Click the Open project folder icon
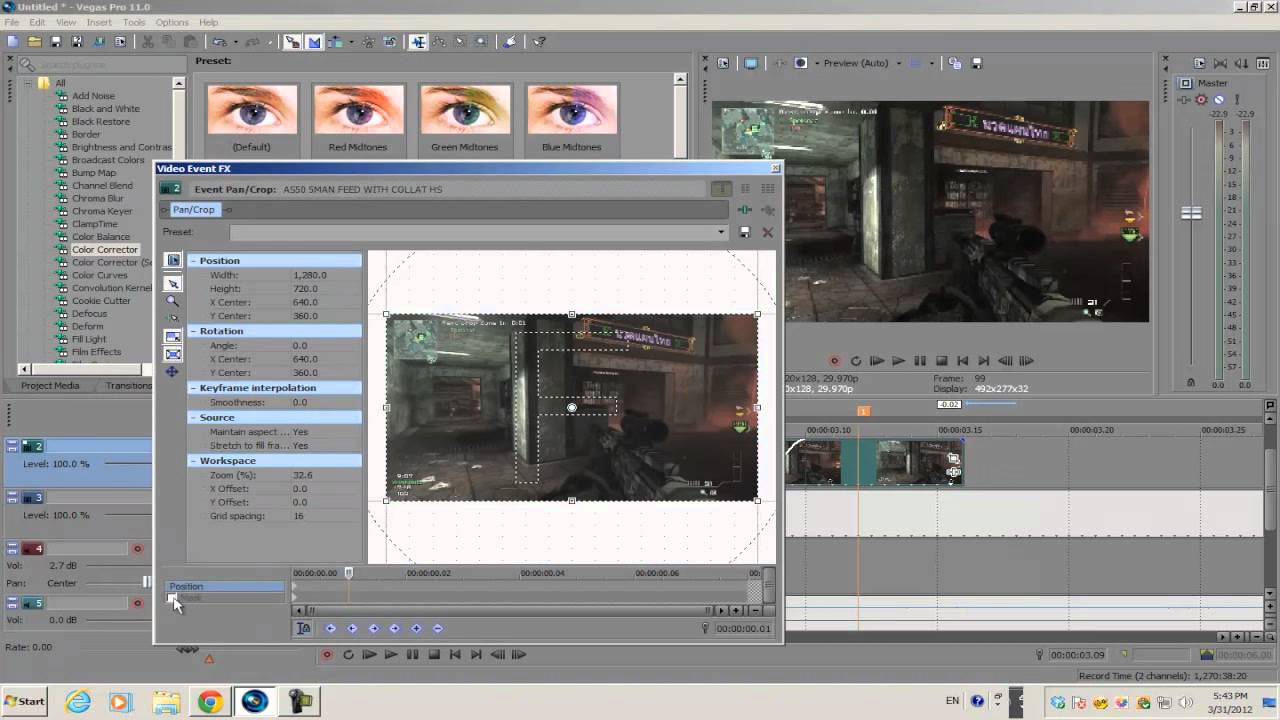Screen dimensions: 1280x720 pyautogui.click(x=35, y=42)
